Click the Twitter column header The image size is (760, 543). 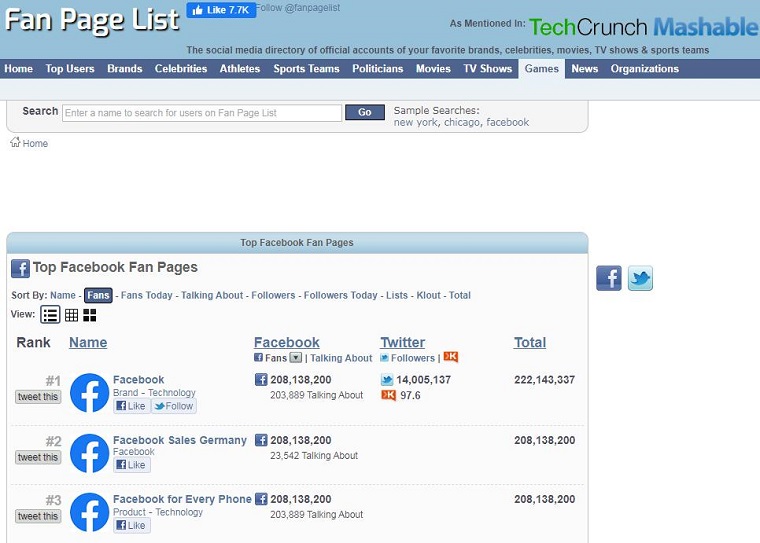[402, 342]
